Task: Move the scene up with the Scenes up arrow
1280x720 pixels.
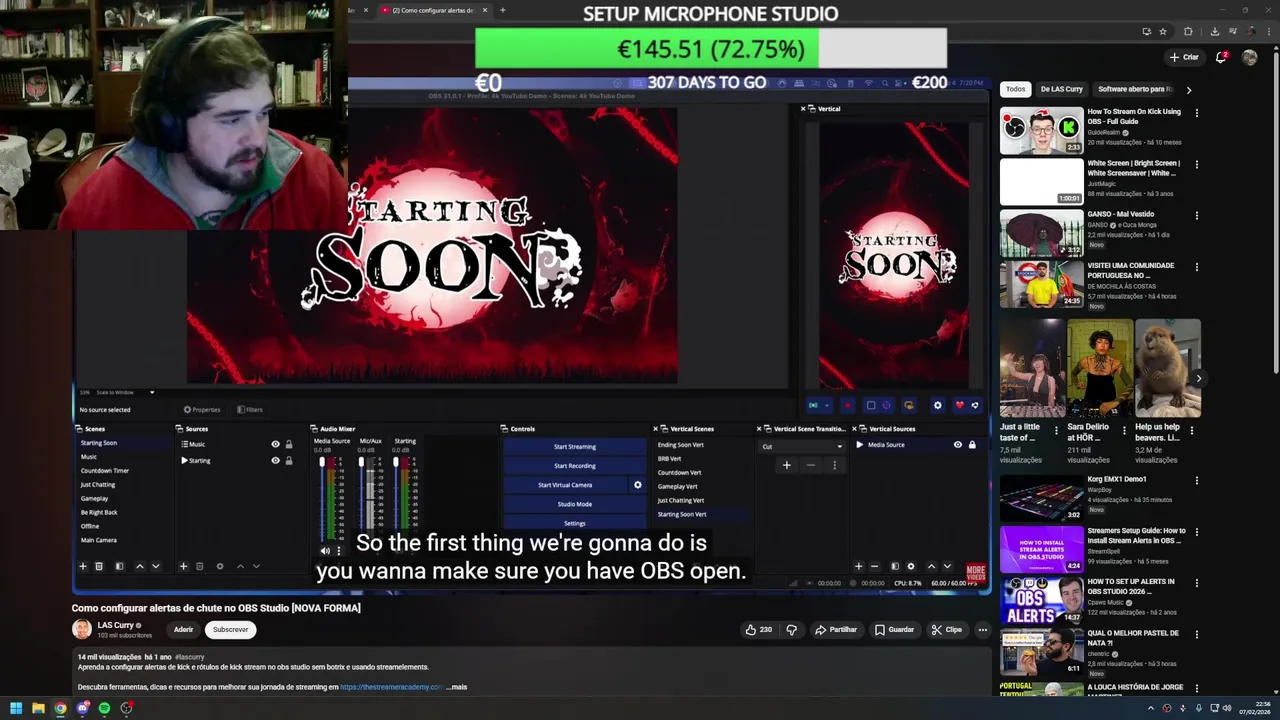Action: 139,566
